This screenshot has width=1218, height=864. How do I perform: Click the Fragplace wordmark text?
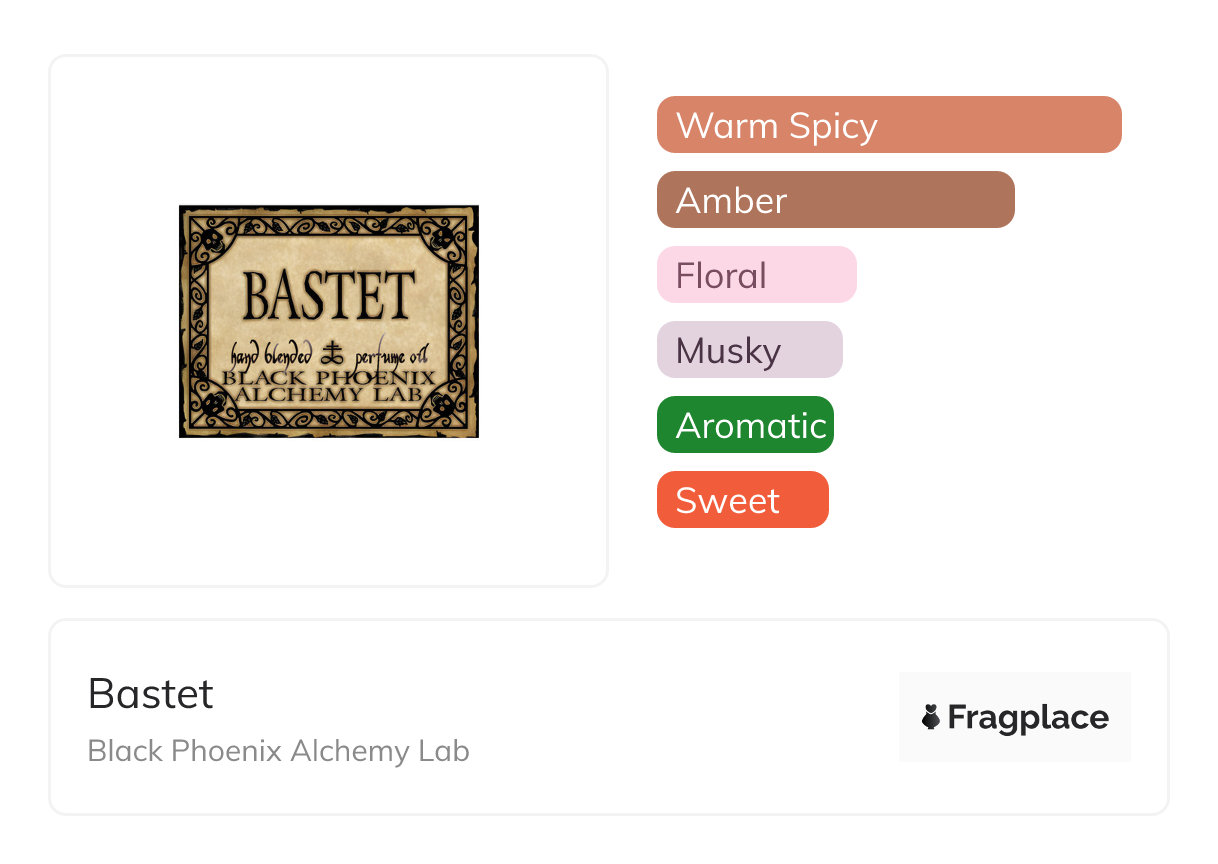point(1028,717)
